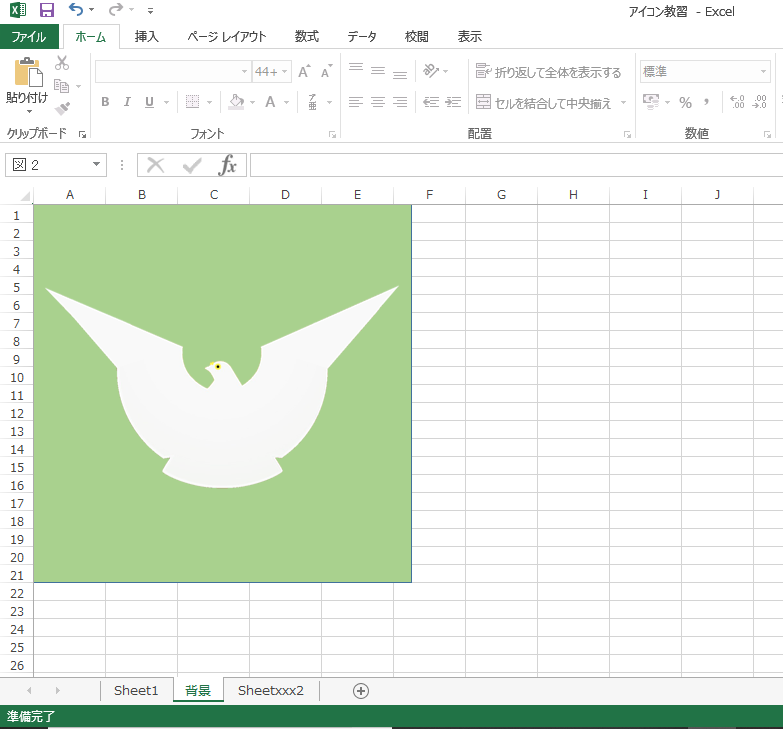This screenshot has height=729, width=783.
Task: Open the 配置 dialog launcher
Action: (628, 134)
